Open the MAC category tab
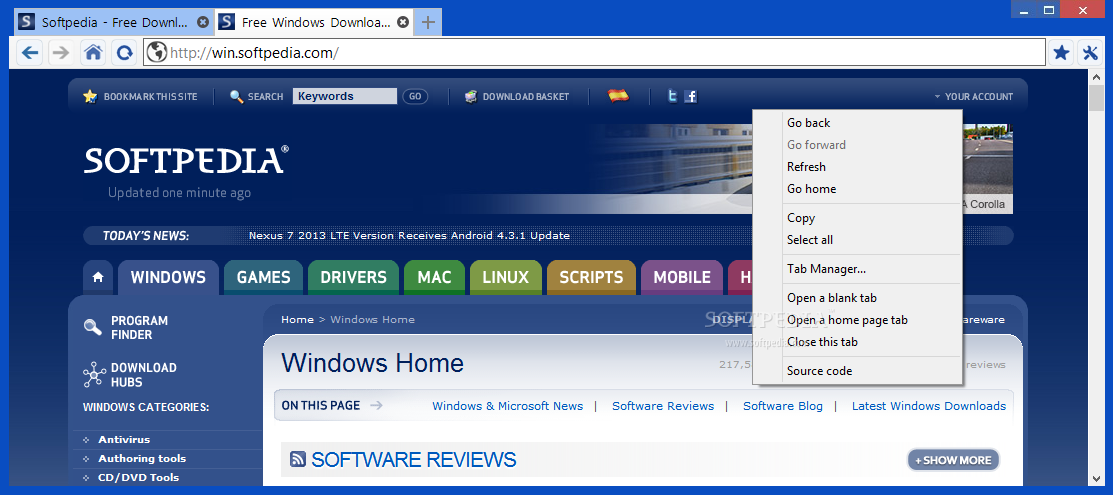The image size is (1113, 495). pyautogui.click(x=434, y=277)
